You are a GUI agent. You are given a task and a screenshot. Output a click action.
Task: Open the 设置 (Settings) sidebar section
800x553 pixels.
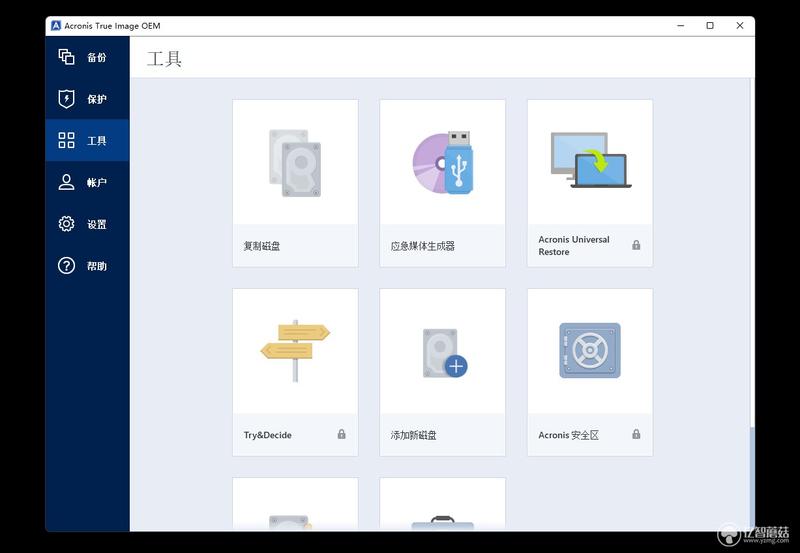[87, 224]
